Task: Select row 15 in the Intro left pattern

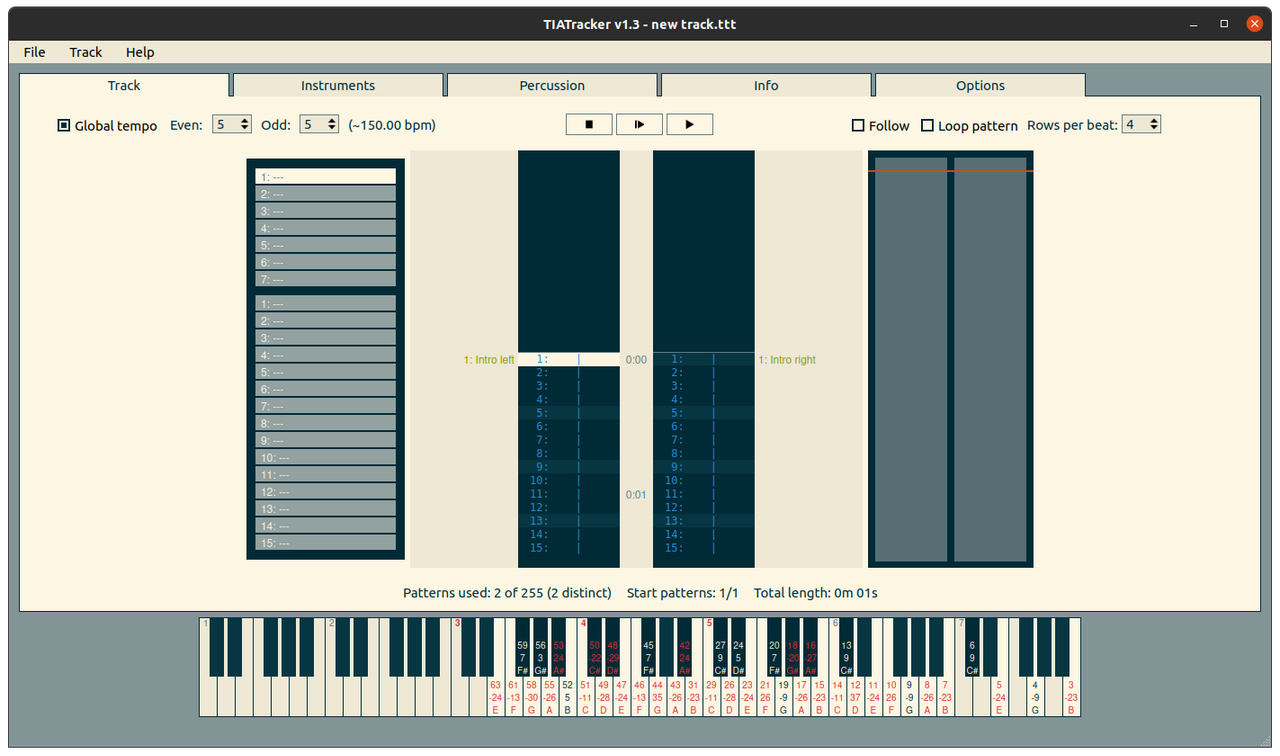Action: pos(569,548)
